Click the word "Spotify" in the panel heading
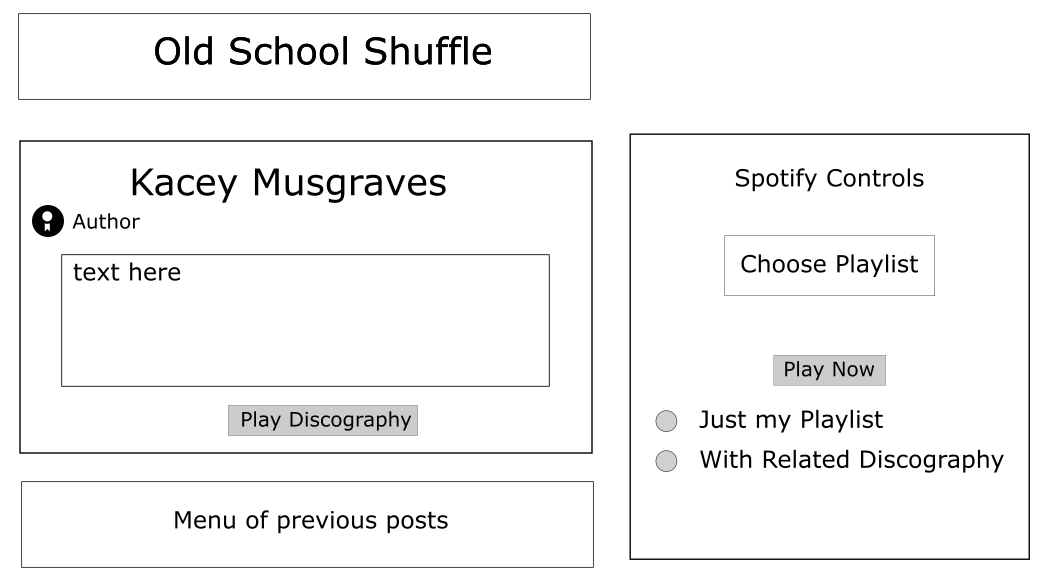This screenshot has height=571, width=1051. click(773, 179)
